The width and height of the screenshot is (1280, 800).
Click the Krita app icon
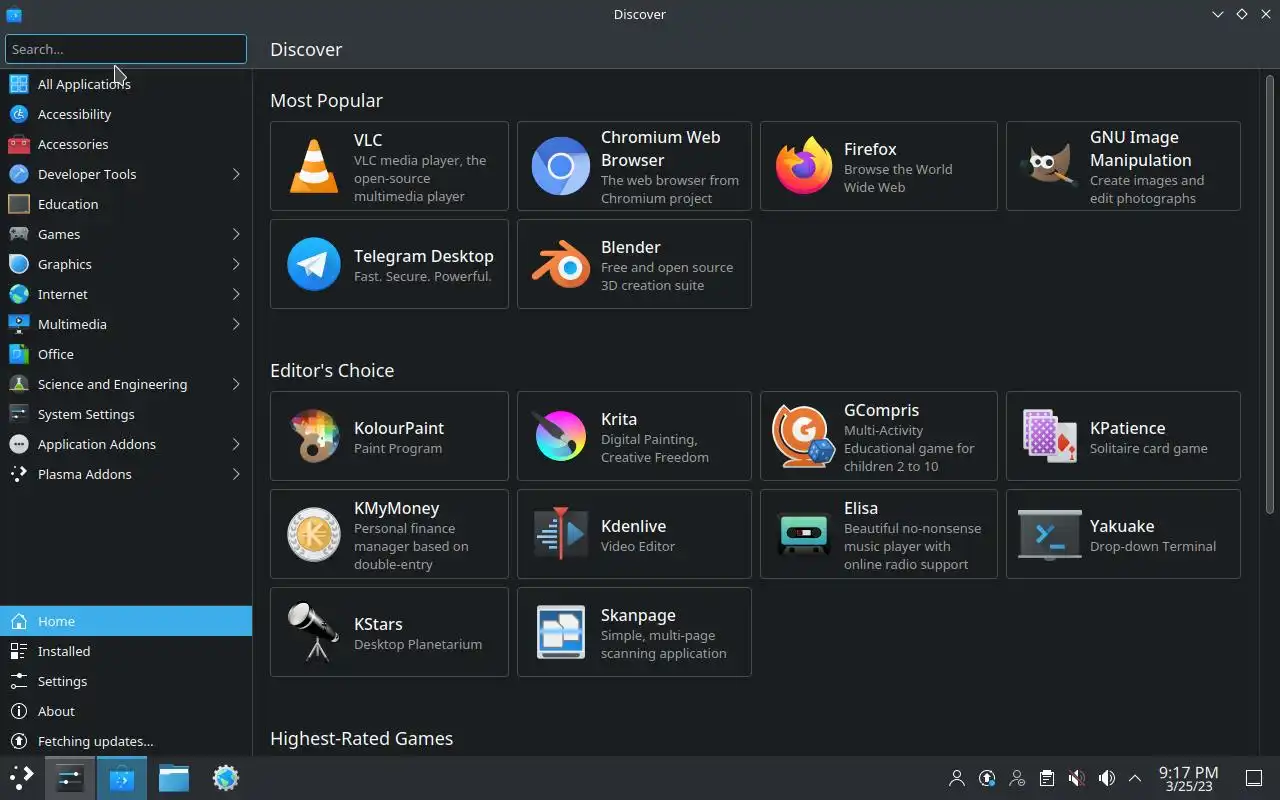[x=560, y=436]
